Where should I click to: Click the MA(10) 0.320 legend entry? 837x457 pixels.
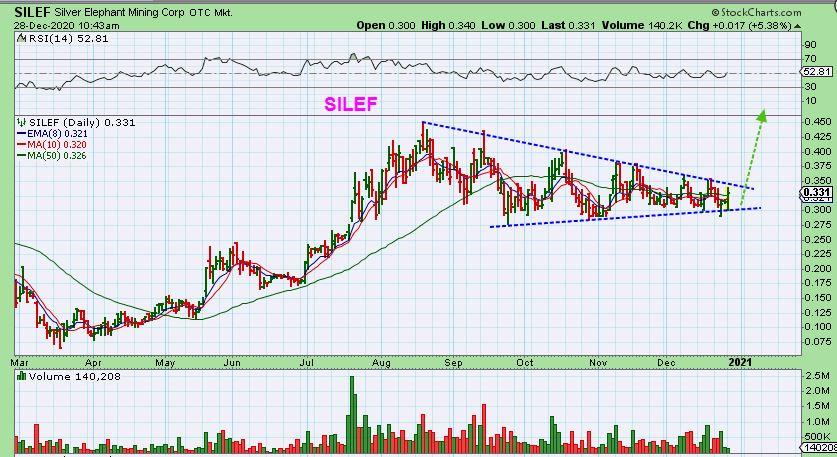(x=57, y=145)
